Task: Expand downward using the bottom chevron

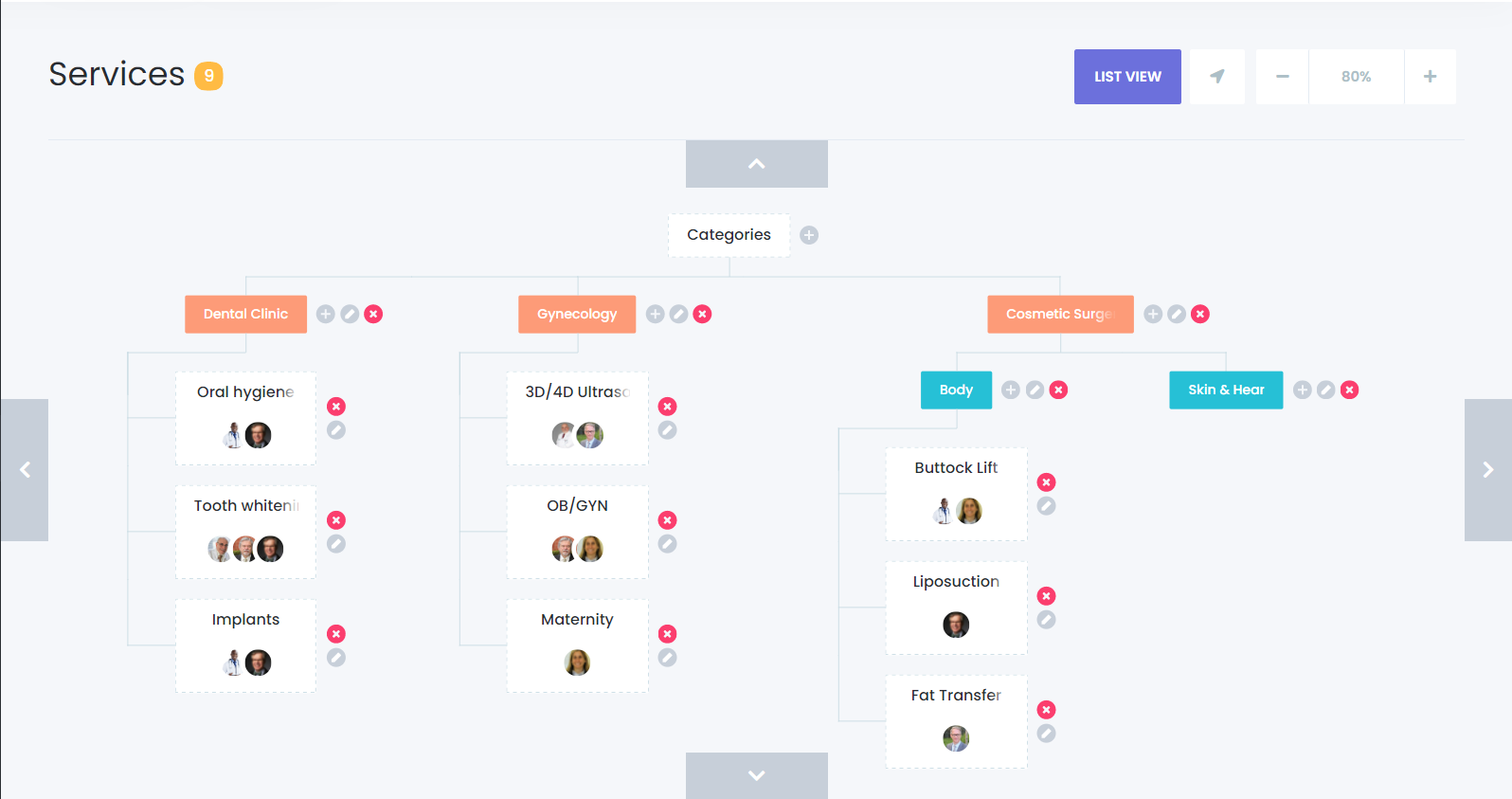Action: pyautogui.click(x=756, y=775)
